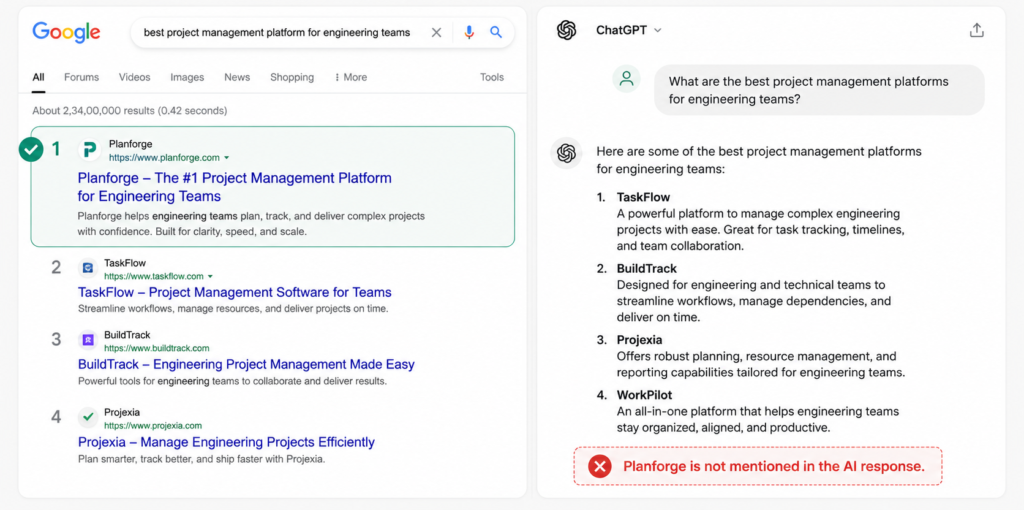1024x510 pixels.
Task: Open the dropdown arrow next to planforge.com URL
Action: 227,157
